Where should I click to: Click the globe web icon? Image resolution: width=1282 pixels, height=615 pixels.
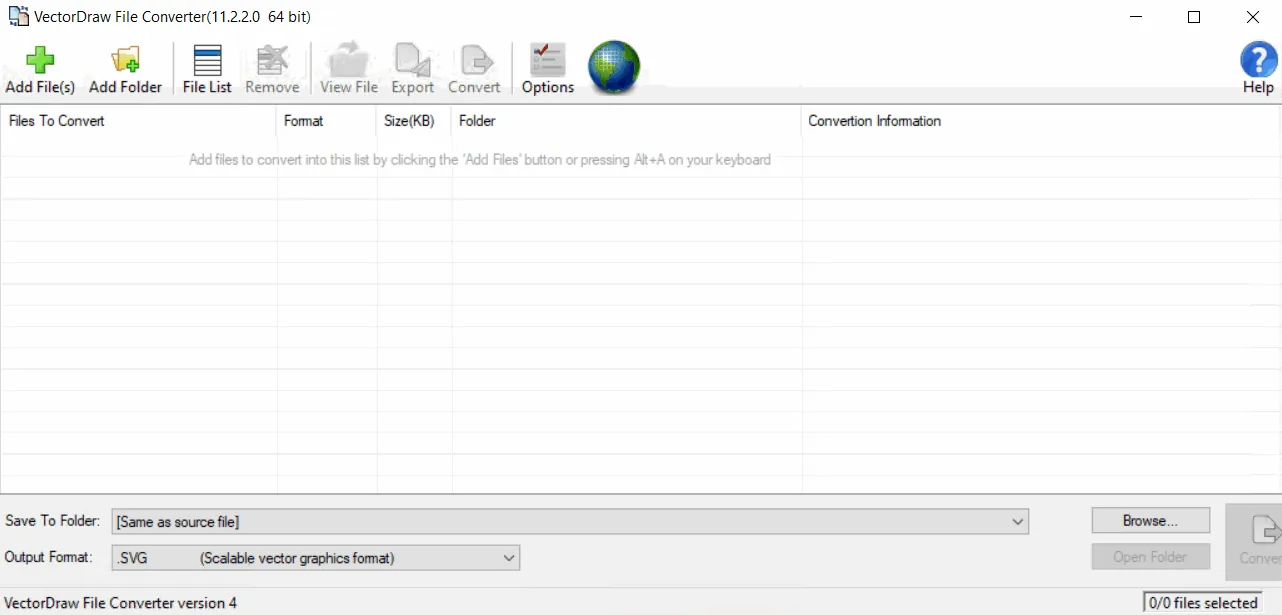pos(614,68)
